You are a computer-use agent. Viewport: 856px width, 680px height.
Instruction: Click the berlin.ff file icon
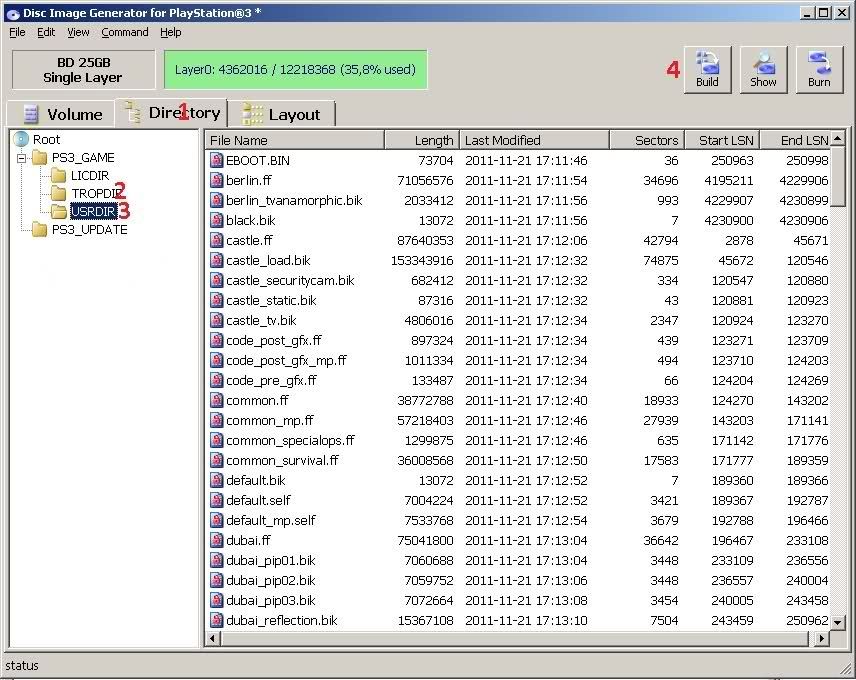217,180
